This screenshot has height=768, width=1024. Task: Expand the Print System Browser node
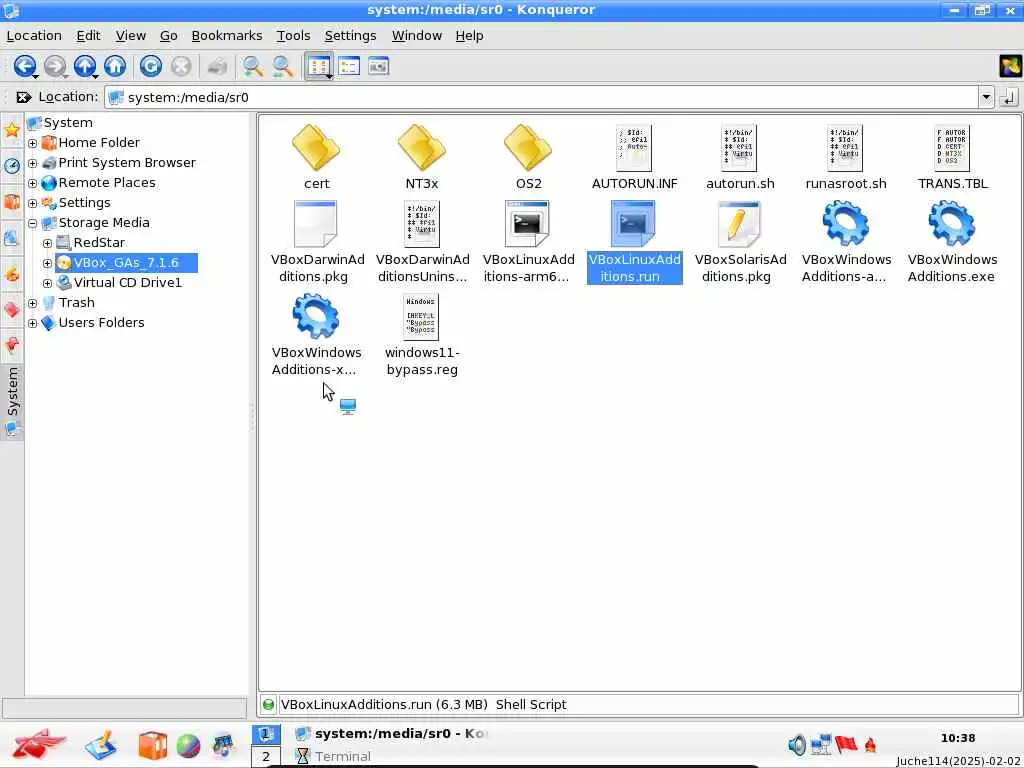[x=33, y=163]
